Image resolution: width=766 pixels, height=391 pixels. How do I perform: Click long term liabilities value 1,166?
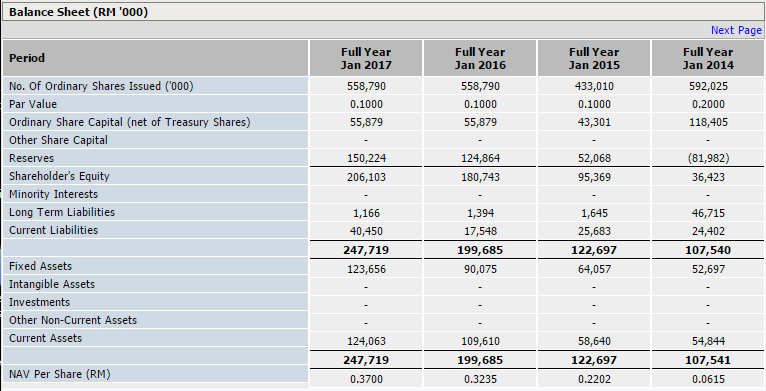[366, 214]
